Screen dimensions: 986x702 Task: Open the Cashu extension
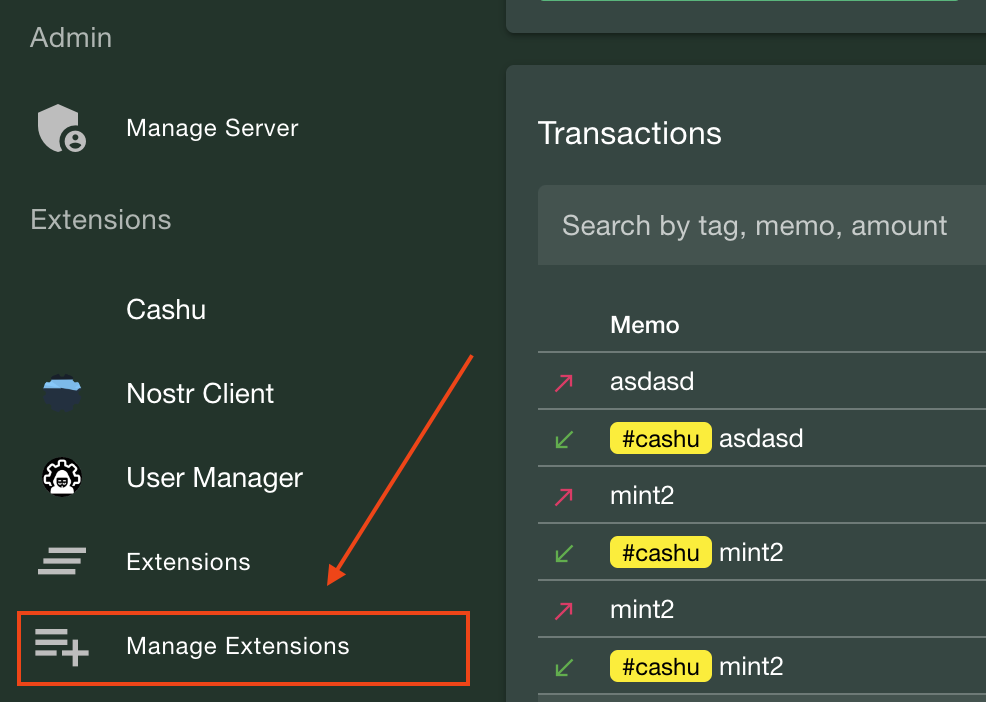click(166, 310)
